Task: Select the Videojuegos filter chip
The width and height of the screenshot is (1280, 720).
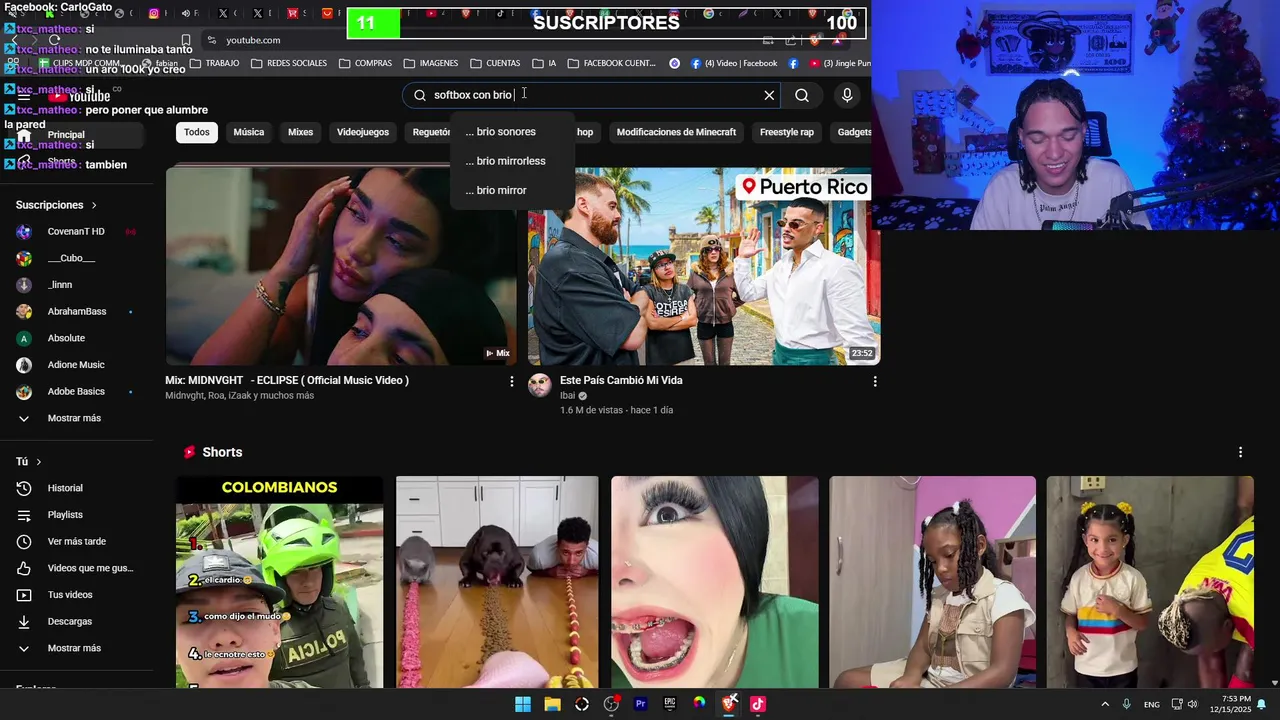Action: [363, 132]
